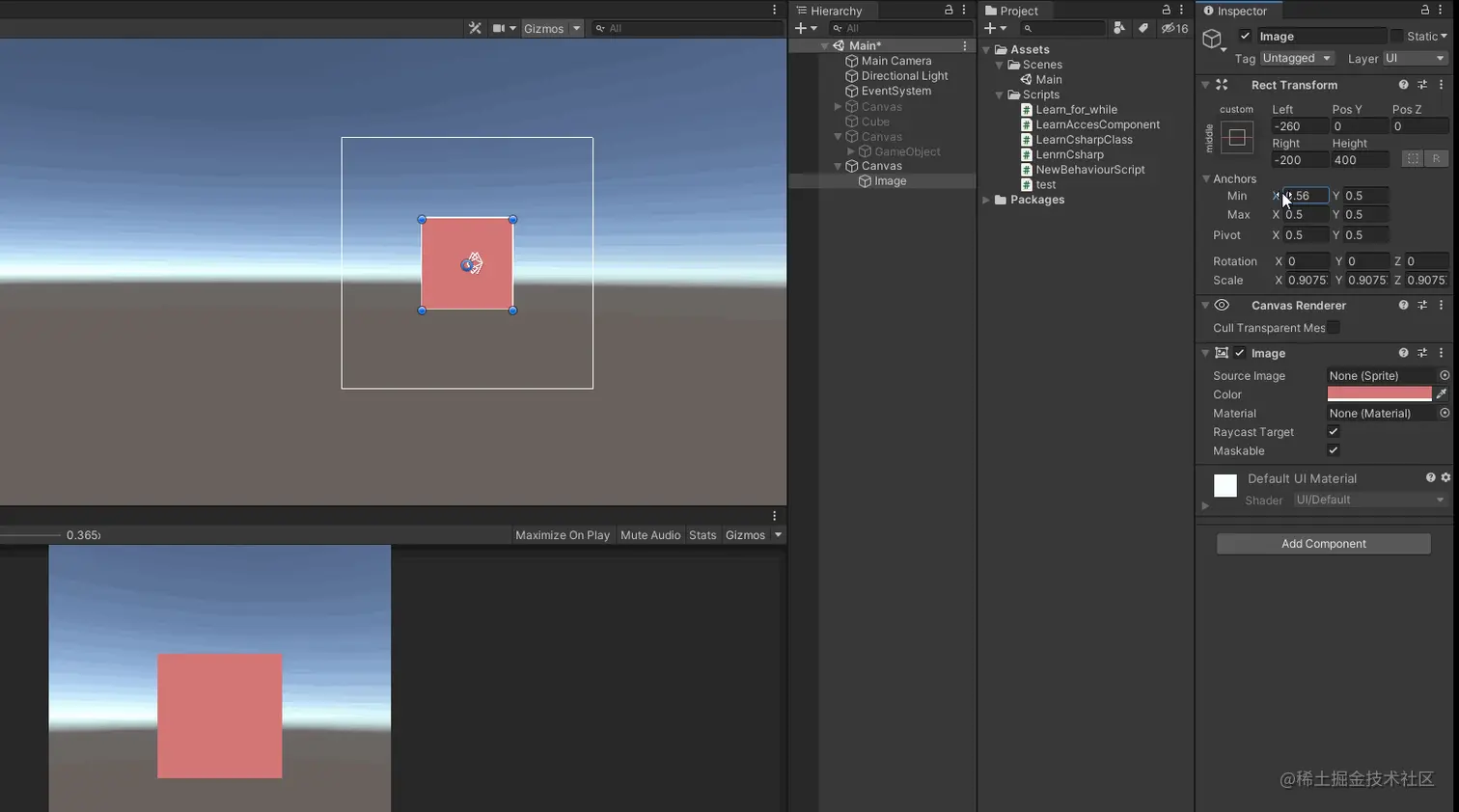Collapse the active Canvas above Image

pos(838,166)
